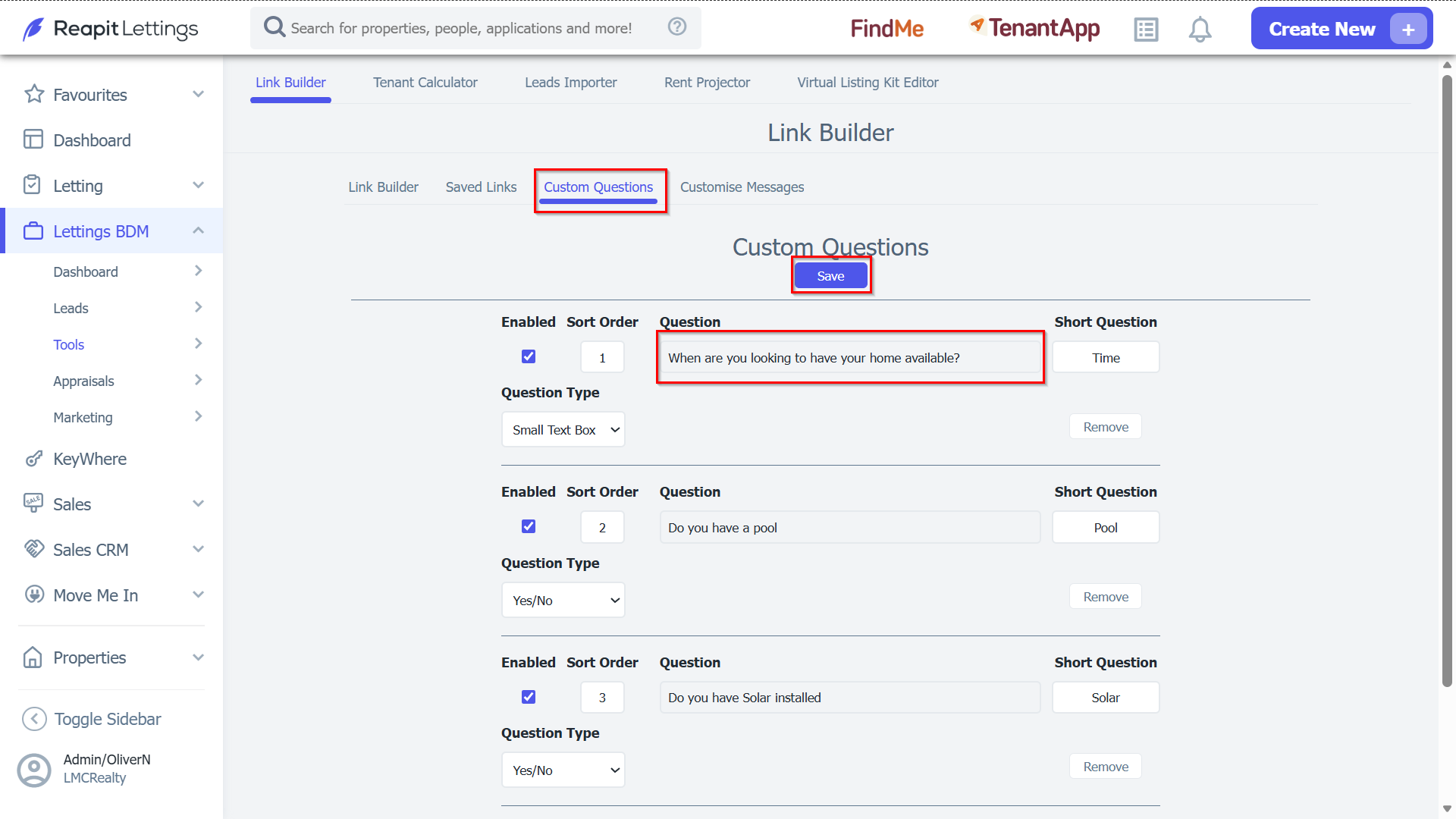Click the search magnifier icon
1456x819 pixels.
[x=274, y=27]
